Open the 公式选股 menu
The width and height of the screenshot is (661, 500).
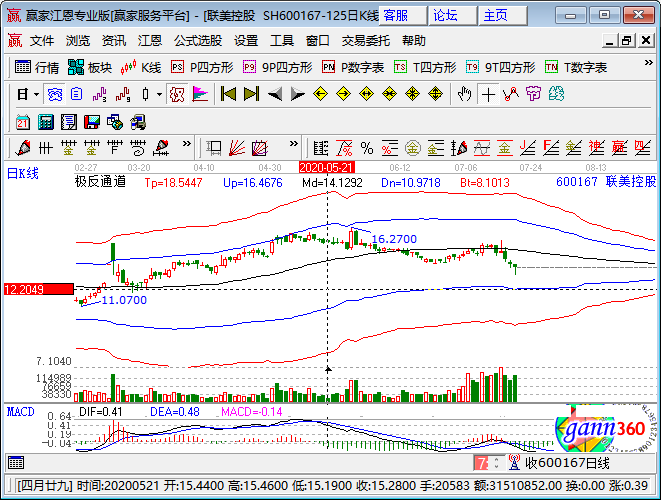click(198, 41)
